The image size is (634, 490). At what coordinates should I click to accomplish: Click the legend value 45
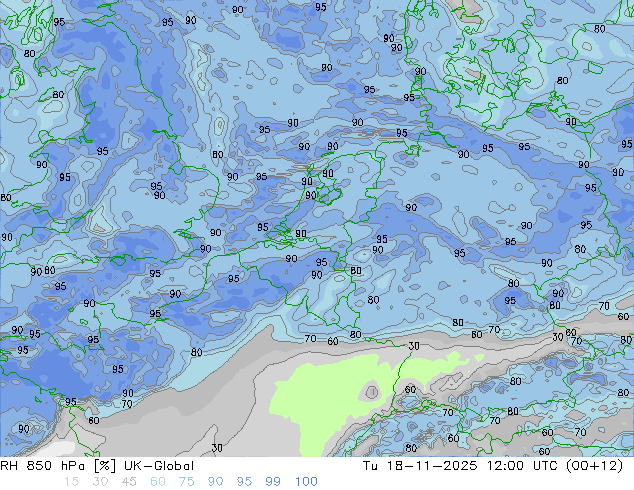point(129,481)
